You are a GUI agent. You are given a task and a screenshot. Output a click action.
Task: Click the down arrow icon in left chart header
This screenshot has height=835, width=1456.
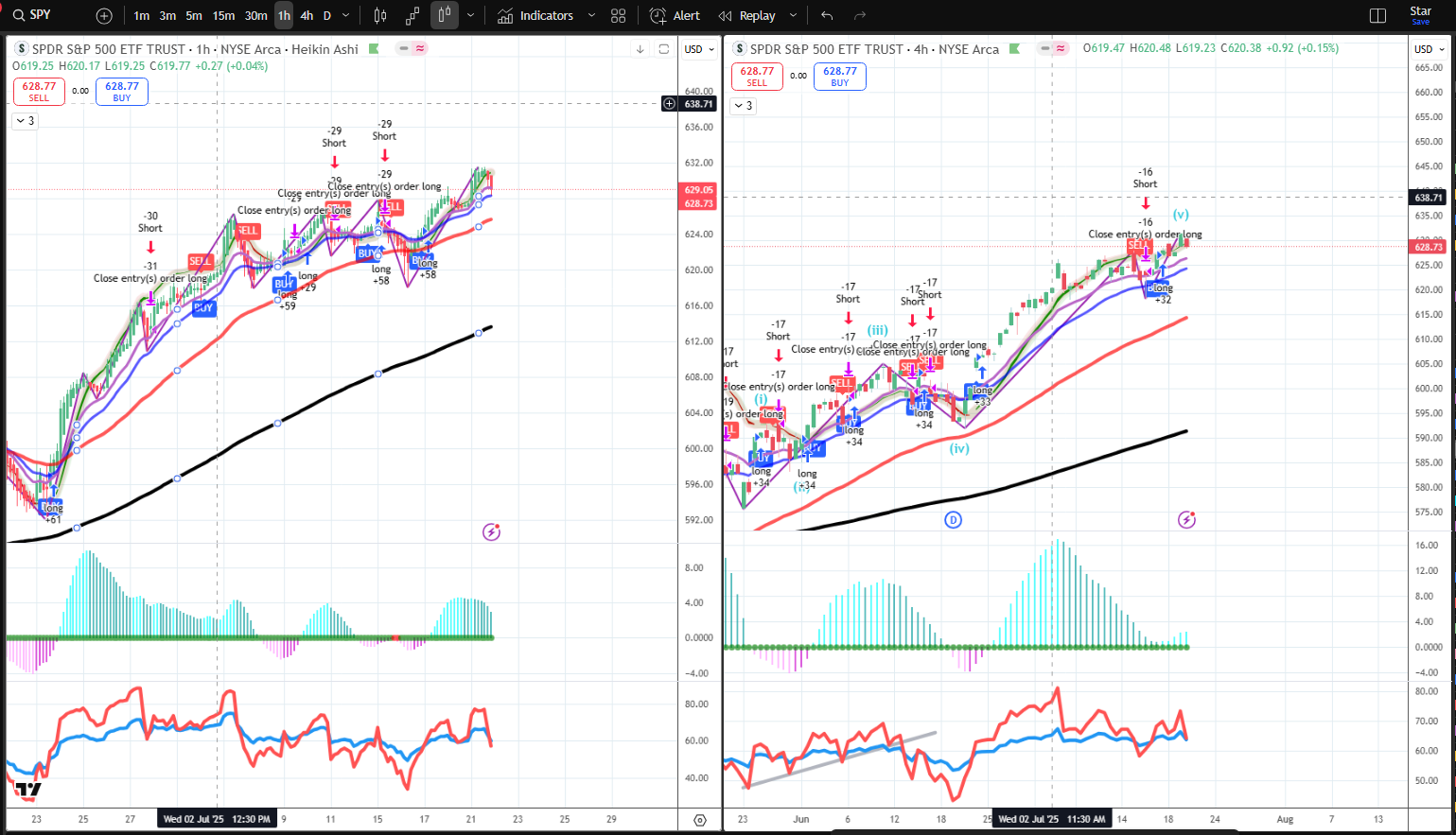[x=640, y=49]
